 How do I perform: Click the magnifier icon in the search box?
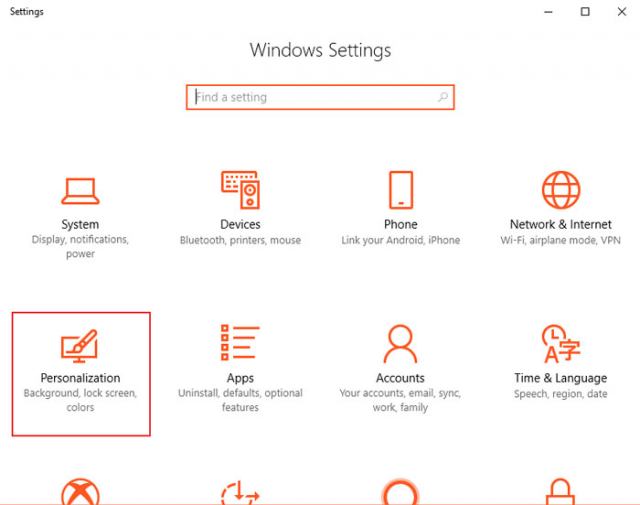point(443,97)
